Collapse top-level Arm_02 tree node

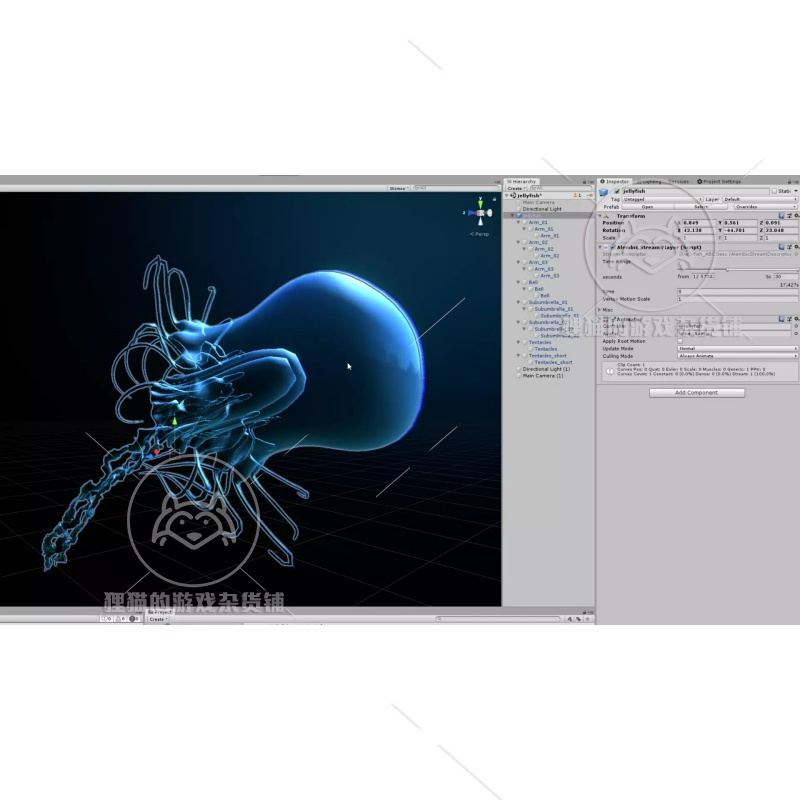coord(518,242)
